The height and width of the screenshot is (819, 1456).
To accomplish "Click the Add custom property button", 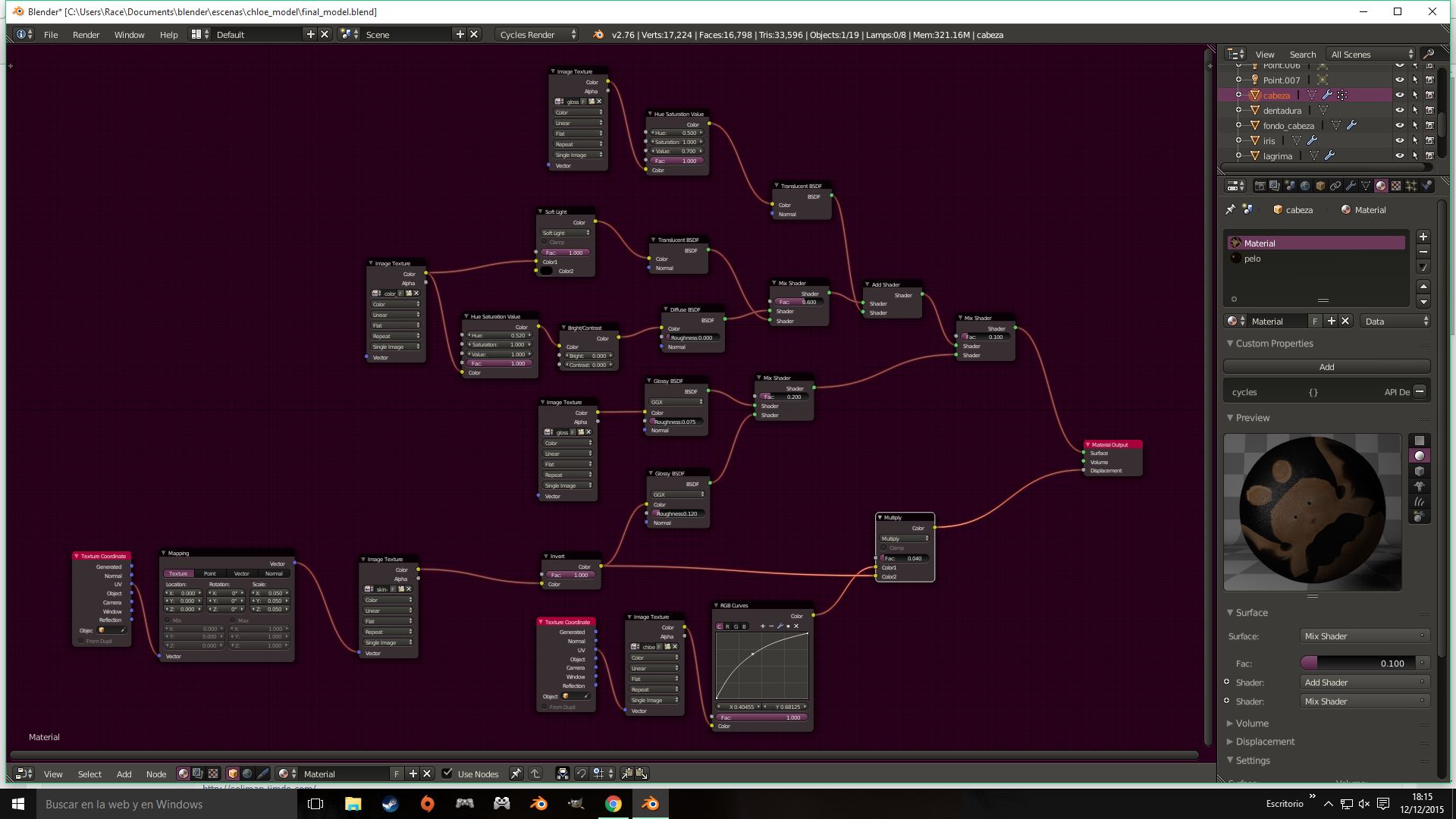I will point(1326,367).
